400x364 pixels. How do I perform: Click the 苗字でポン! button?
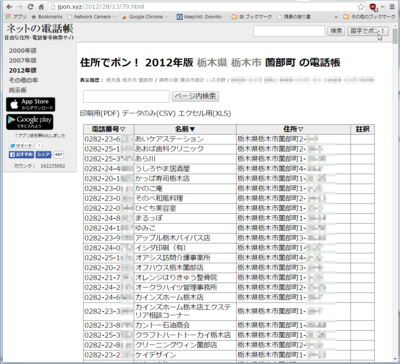pos(368,31)
